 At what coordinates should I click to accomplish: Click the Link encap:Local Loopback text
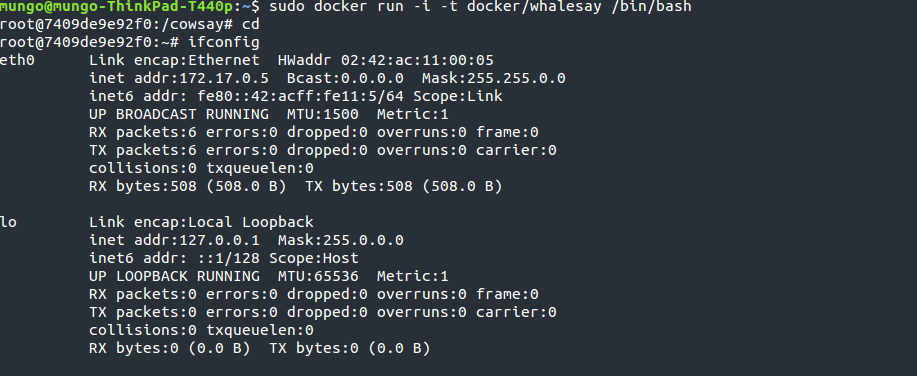click(x=201, y=222)
